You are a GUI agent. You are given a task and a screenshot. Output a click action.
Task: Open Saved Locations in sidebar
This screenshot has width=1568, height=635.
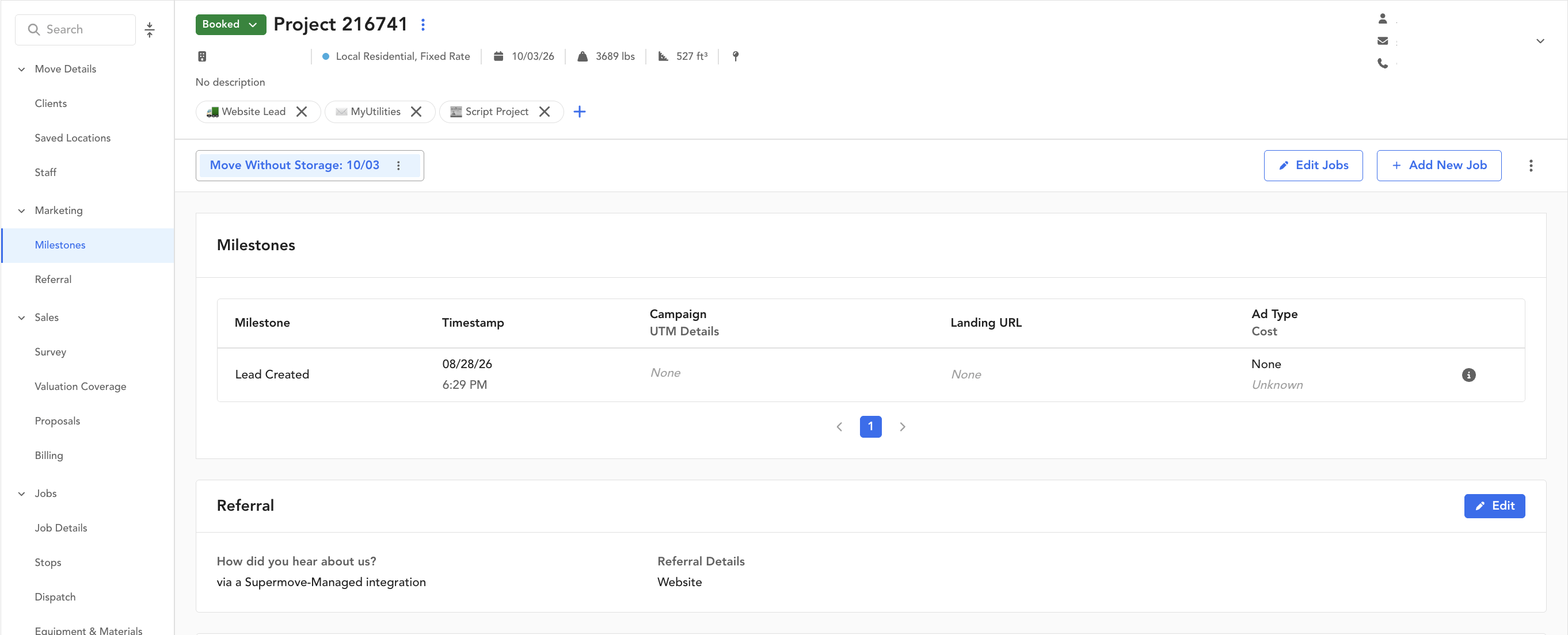tap(73, 138)
